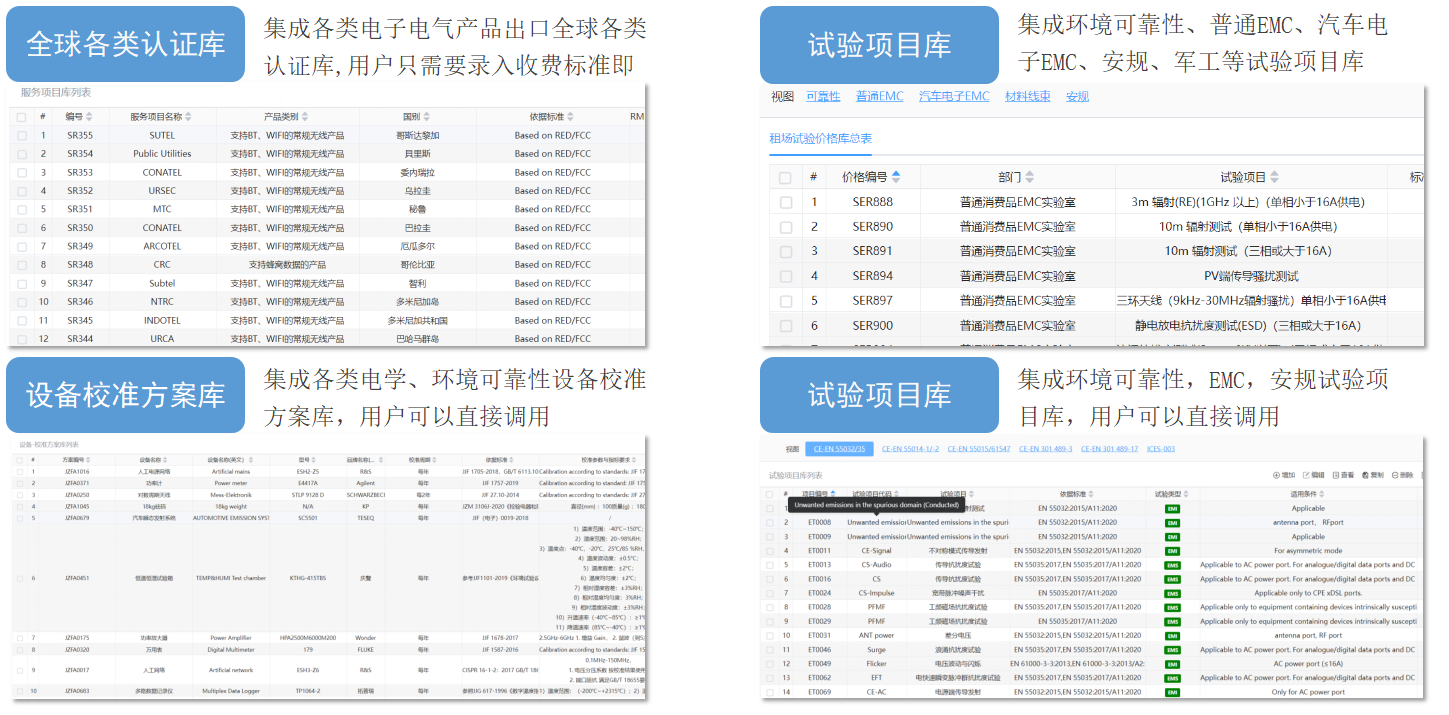Check the box for row SR355 SUTEL
The height and width of the screenshot is (715, 1449).
(x=21, y=136)
